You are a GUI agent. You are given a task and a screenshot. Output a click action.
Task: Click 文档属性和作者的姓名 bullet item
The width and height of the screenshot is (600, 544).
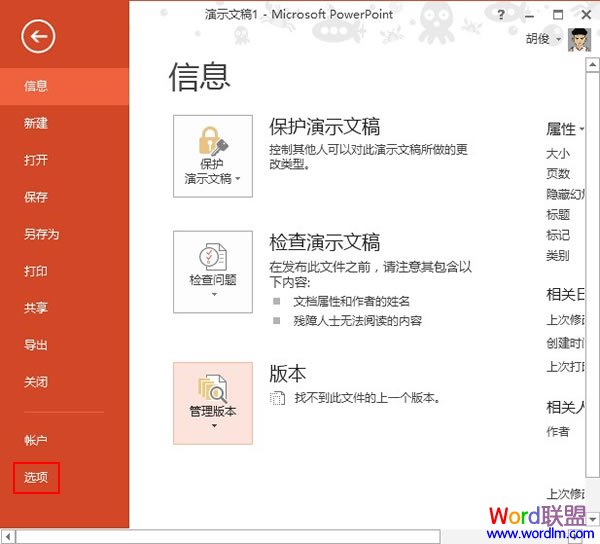(x=351, y=301)
